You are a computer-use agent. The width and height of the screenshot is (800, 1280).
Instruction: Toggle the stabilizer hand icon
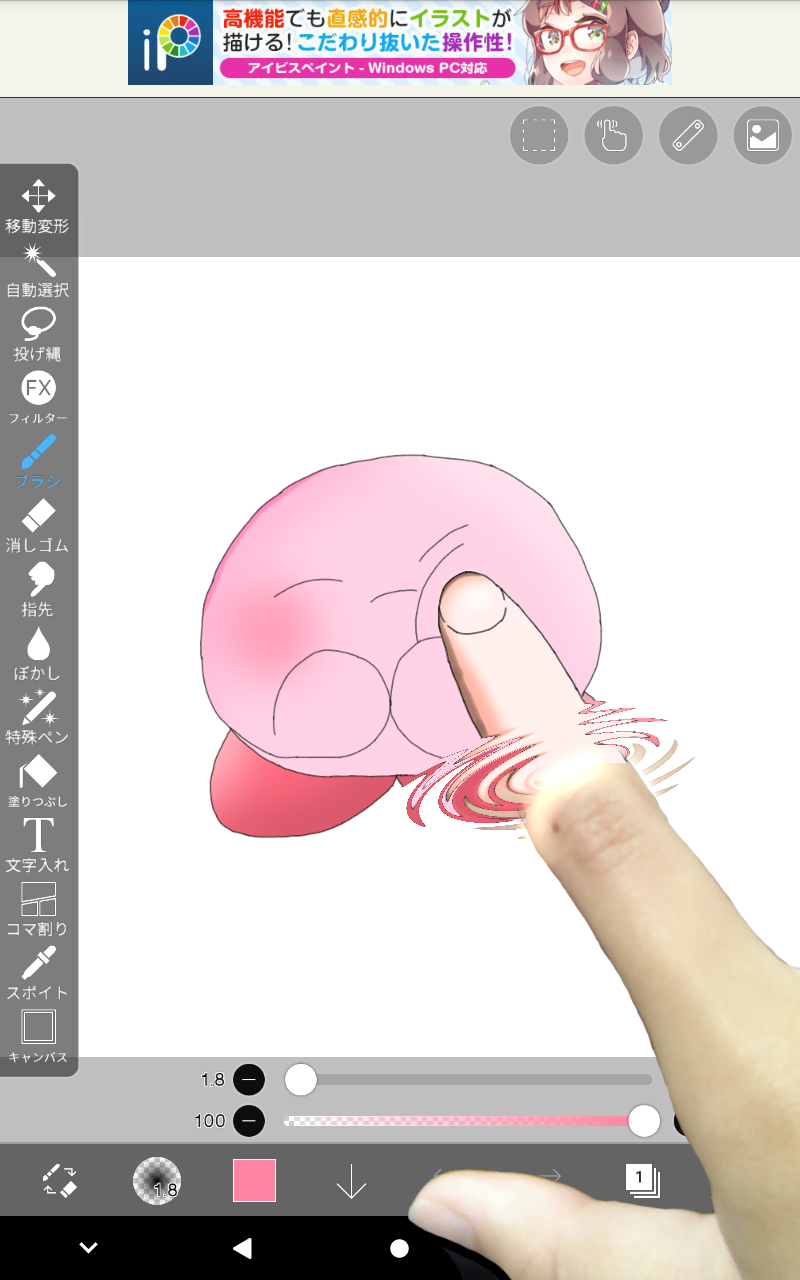[x=613, y=135]
